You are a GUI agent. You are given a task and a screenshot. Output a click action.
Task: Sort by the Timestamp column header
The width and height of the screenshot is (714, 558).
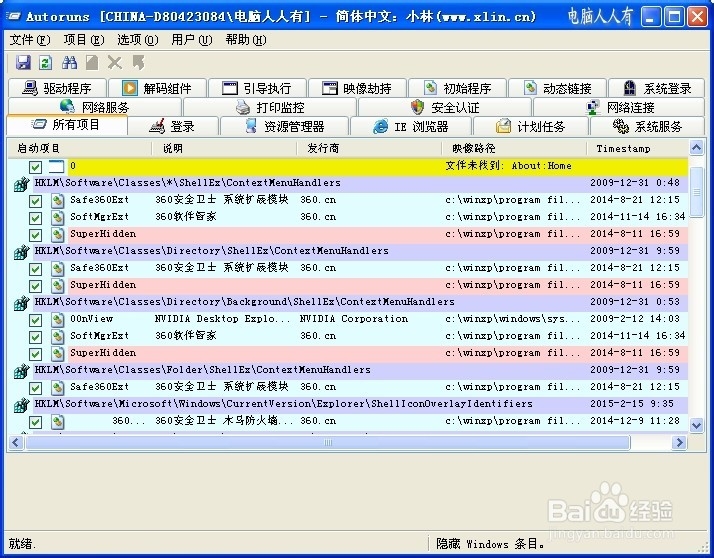(x=637, y=148)
